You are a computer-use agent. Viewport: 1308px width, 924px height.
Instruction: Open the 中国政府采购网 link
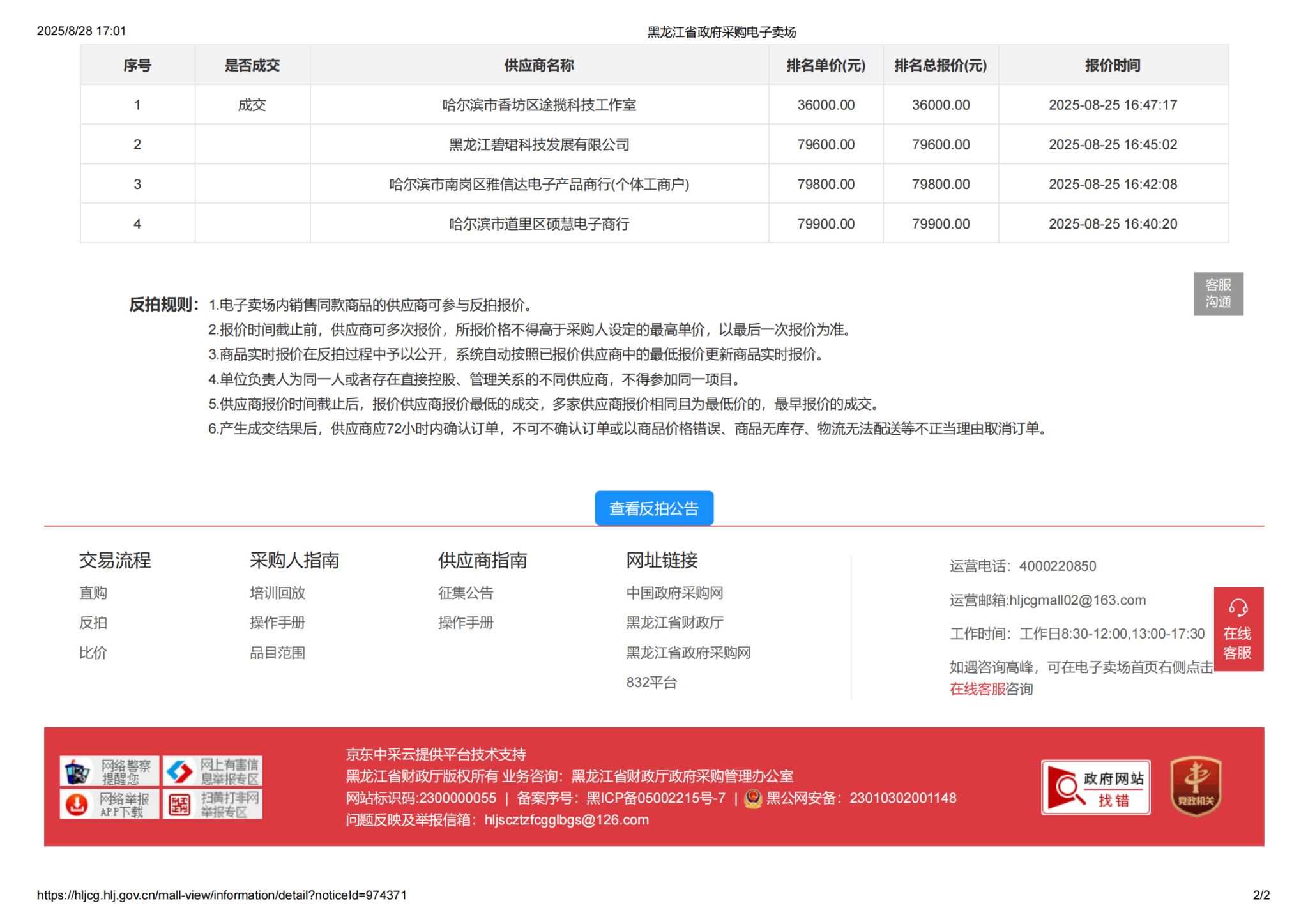(x=674, y=593)
